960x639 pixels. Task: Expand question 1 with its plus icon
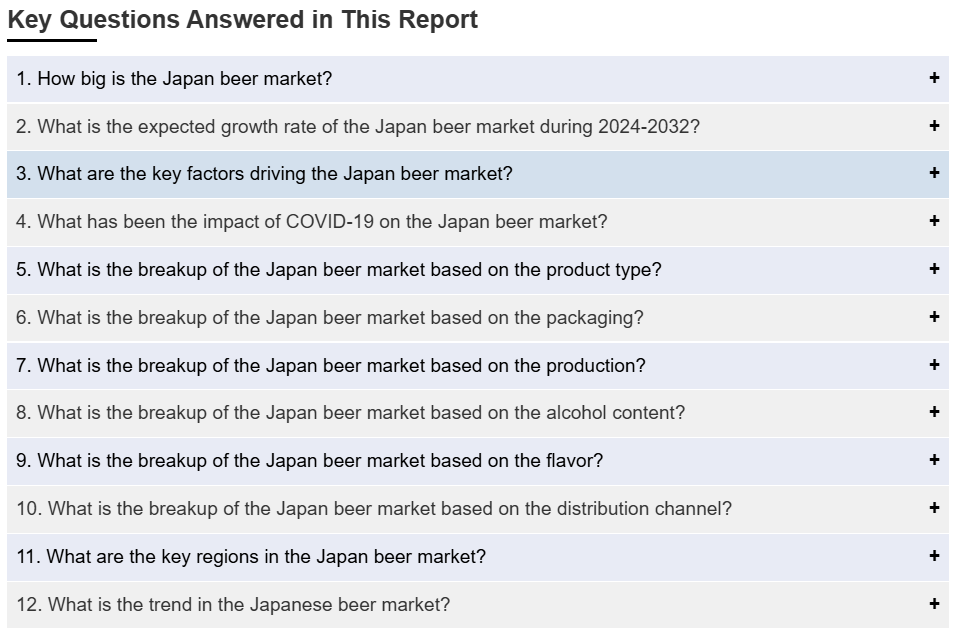point(934,78)
